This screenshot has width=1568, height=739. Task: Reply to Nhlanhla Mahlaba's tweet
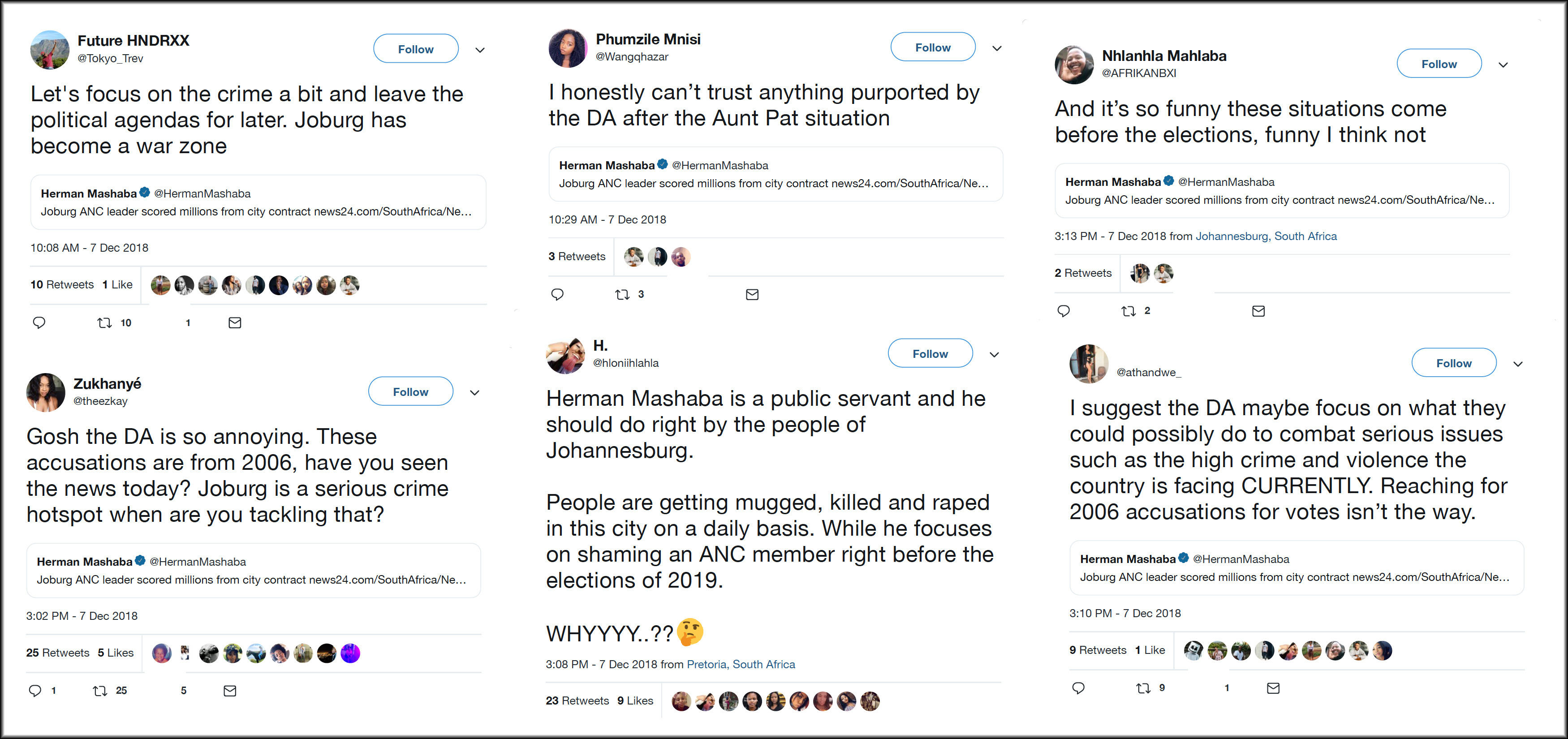click(x=1064, y=310)
